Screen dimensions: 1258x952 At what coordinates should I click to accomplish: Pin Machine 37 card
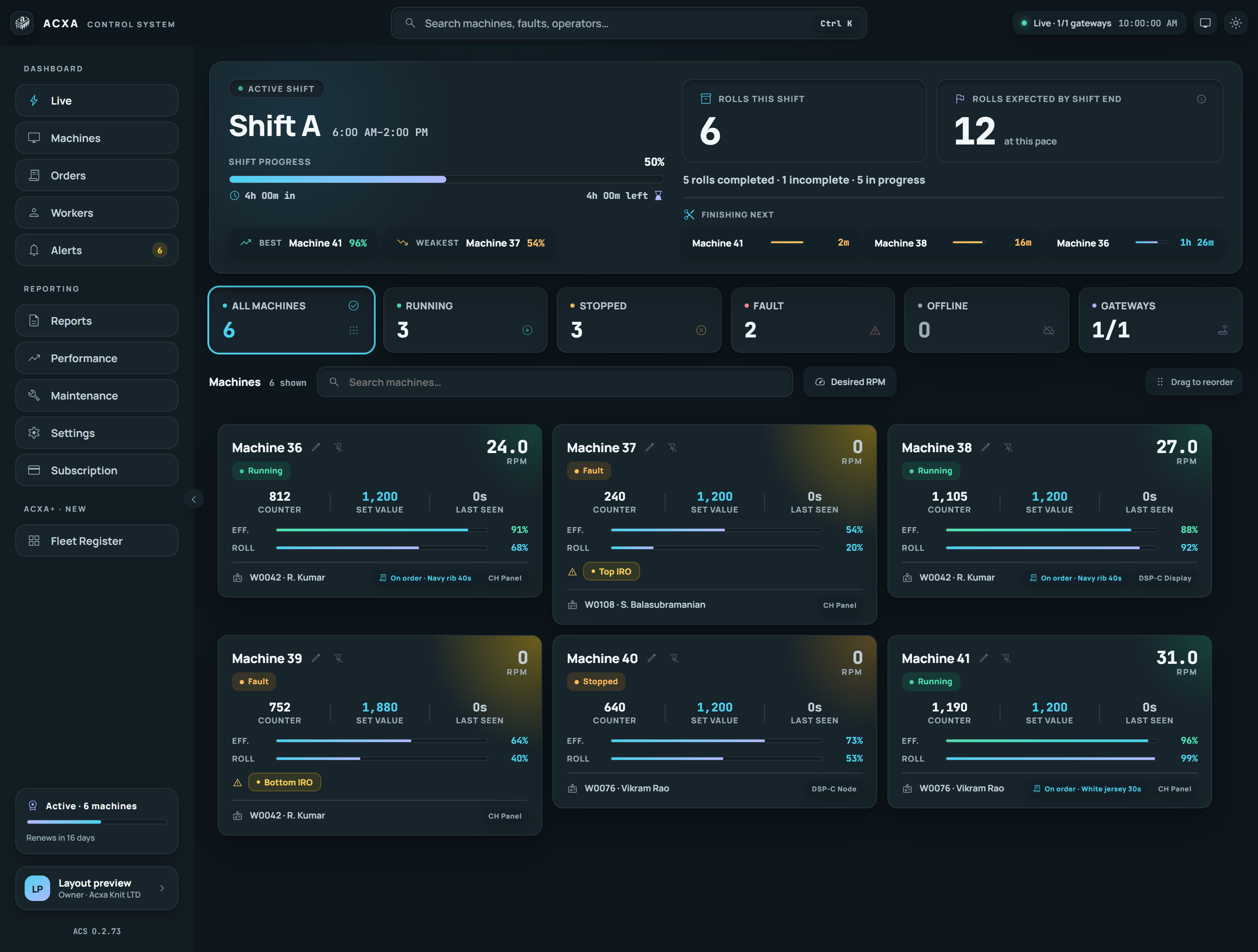672,448
